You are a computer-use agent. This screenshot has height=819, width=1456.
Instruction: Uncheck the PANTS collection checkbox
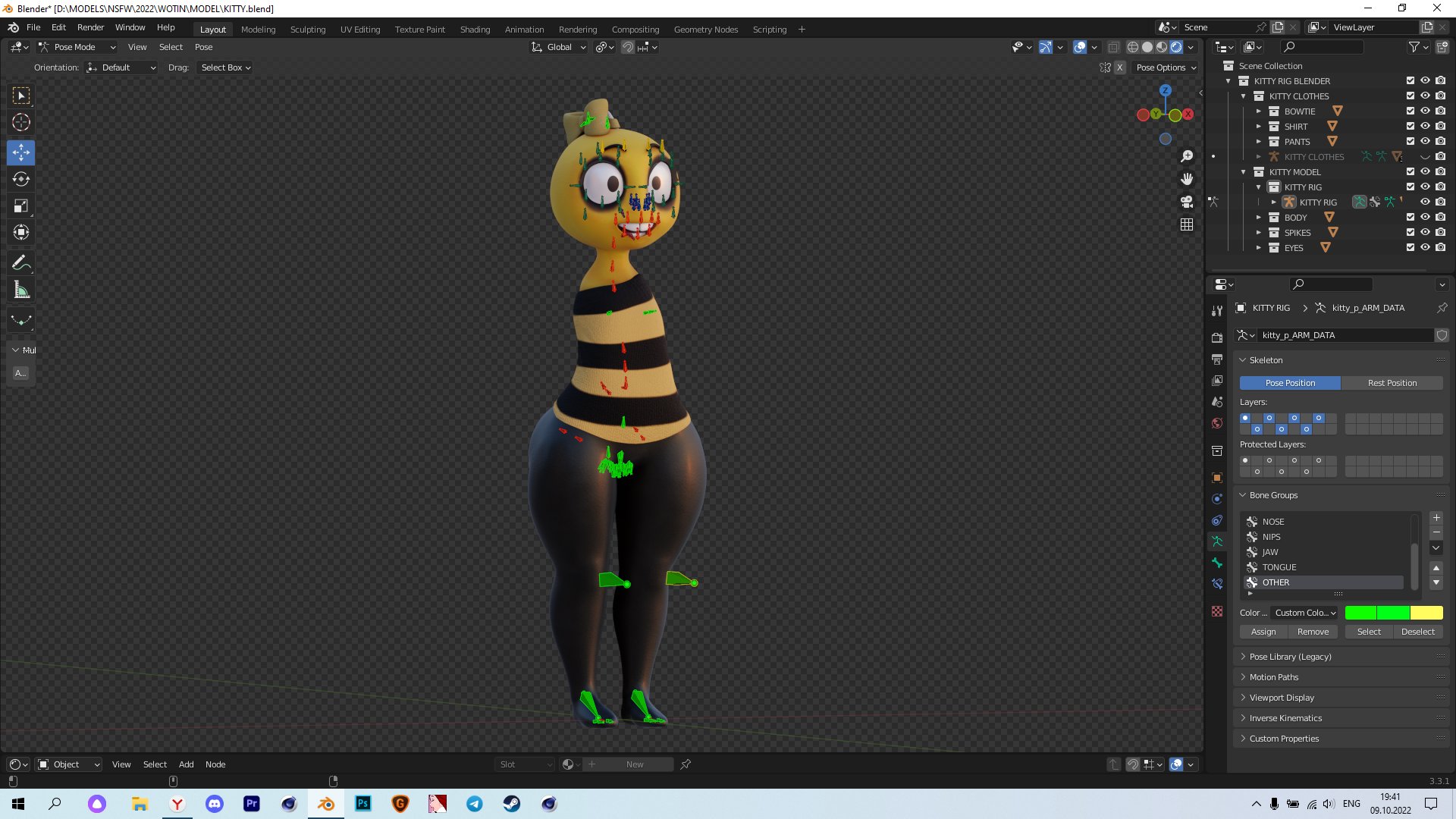point(1410,142)
